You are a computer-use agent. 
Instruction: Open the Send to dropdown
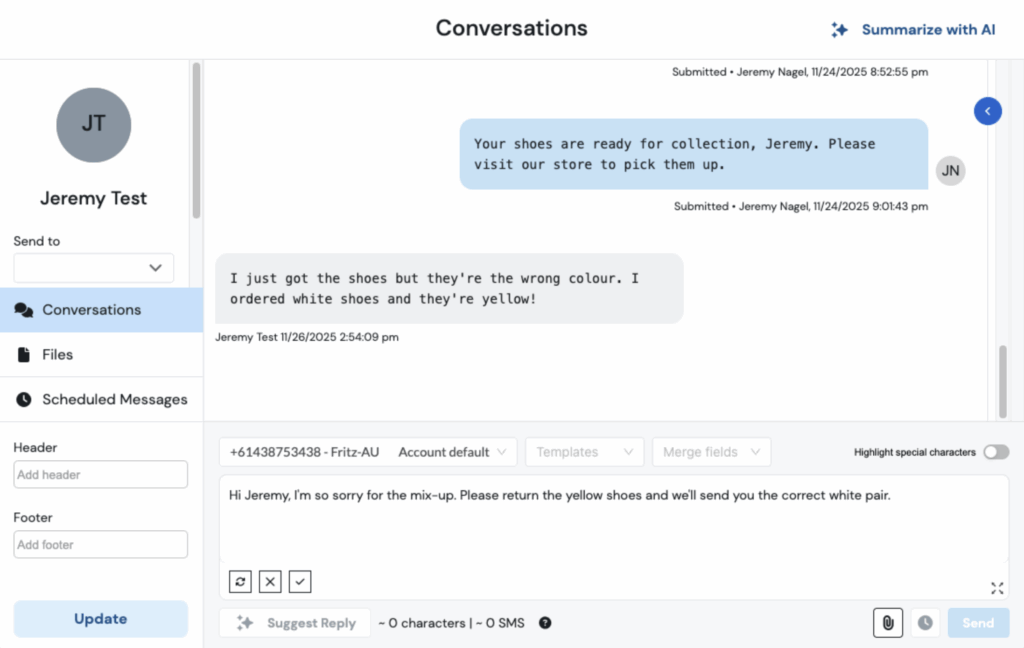point(94,268)
